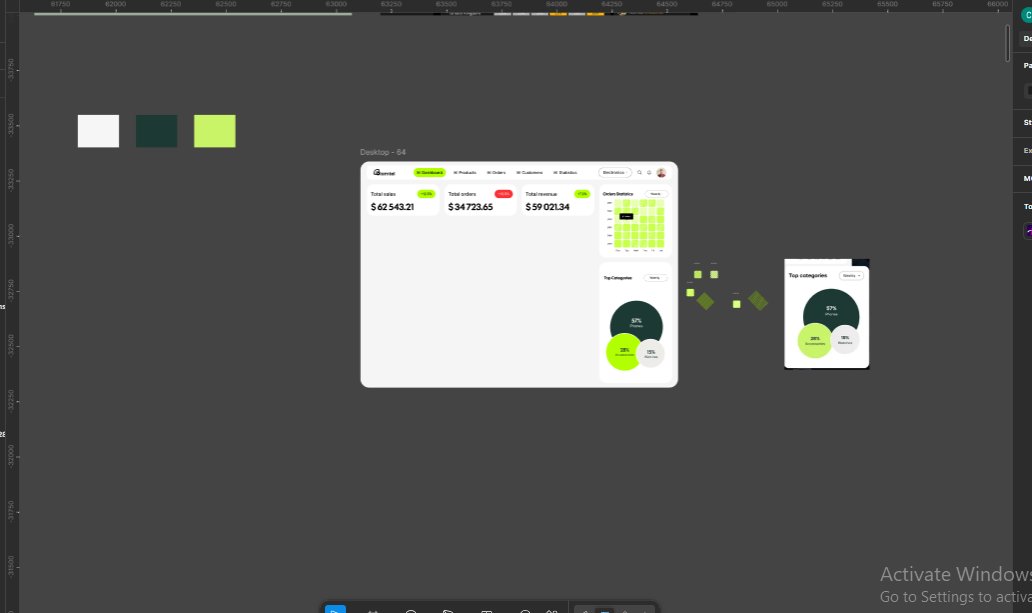Image resolution: width=1032 pixels, height=613 pixels.
Task: Select the Total orders value $34 723.65
Action: coord(471,207)
